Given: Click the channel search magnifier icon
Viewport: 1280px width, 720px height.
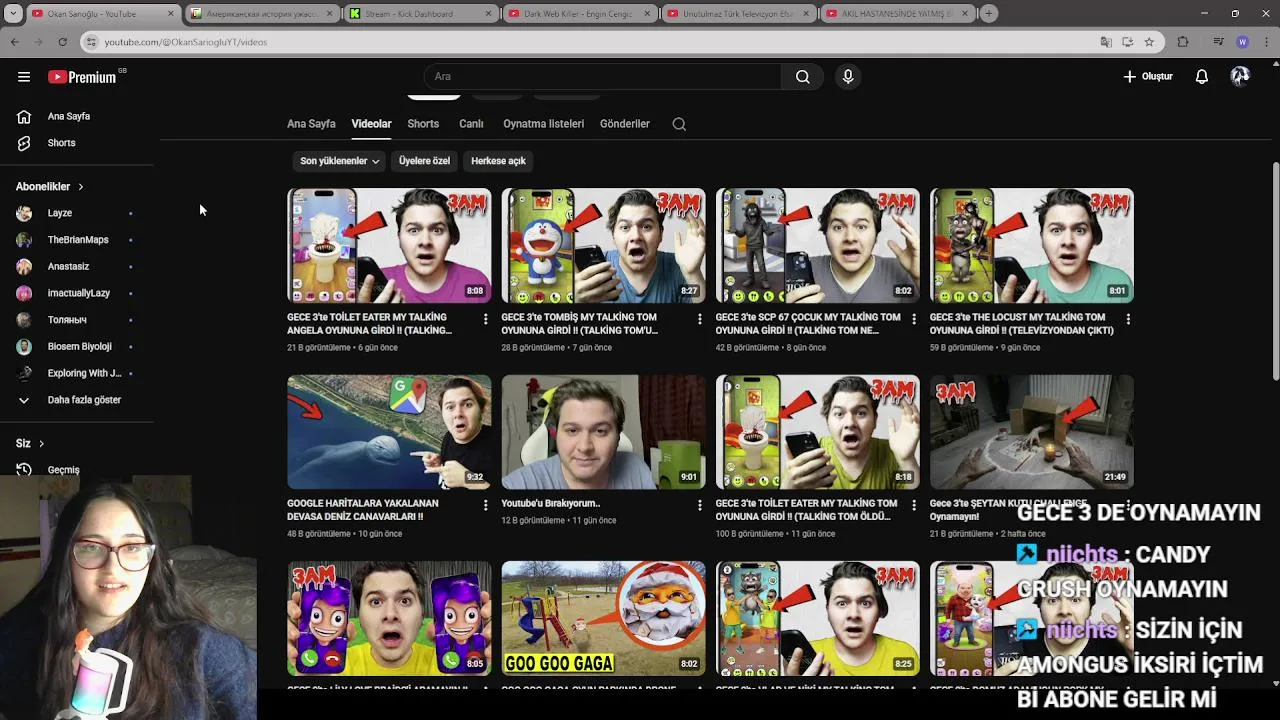Looking at the screenshot, I should tap(679, 124).
